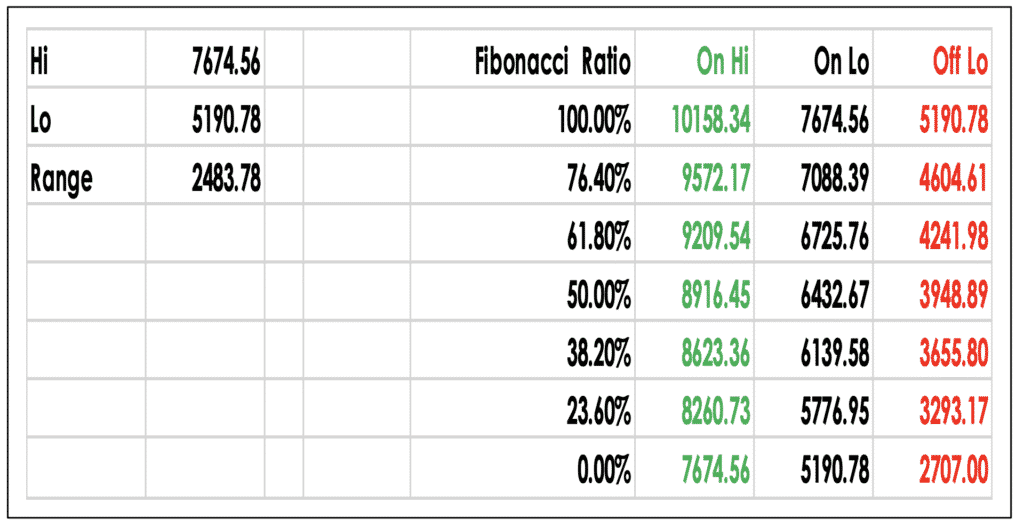This screenshot has width=1024, height=528.
Task: Click the red value 4241.98
Action: coord(953,237)
